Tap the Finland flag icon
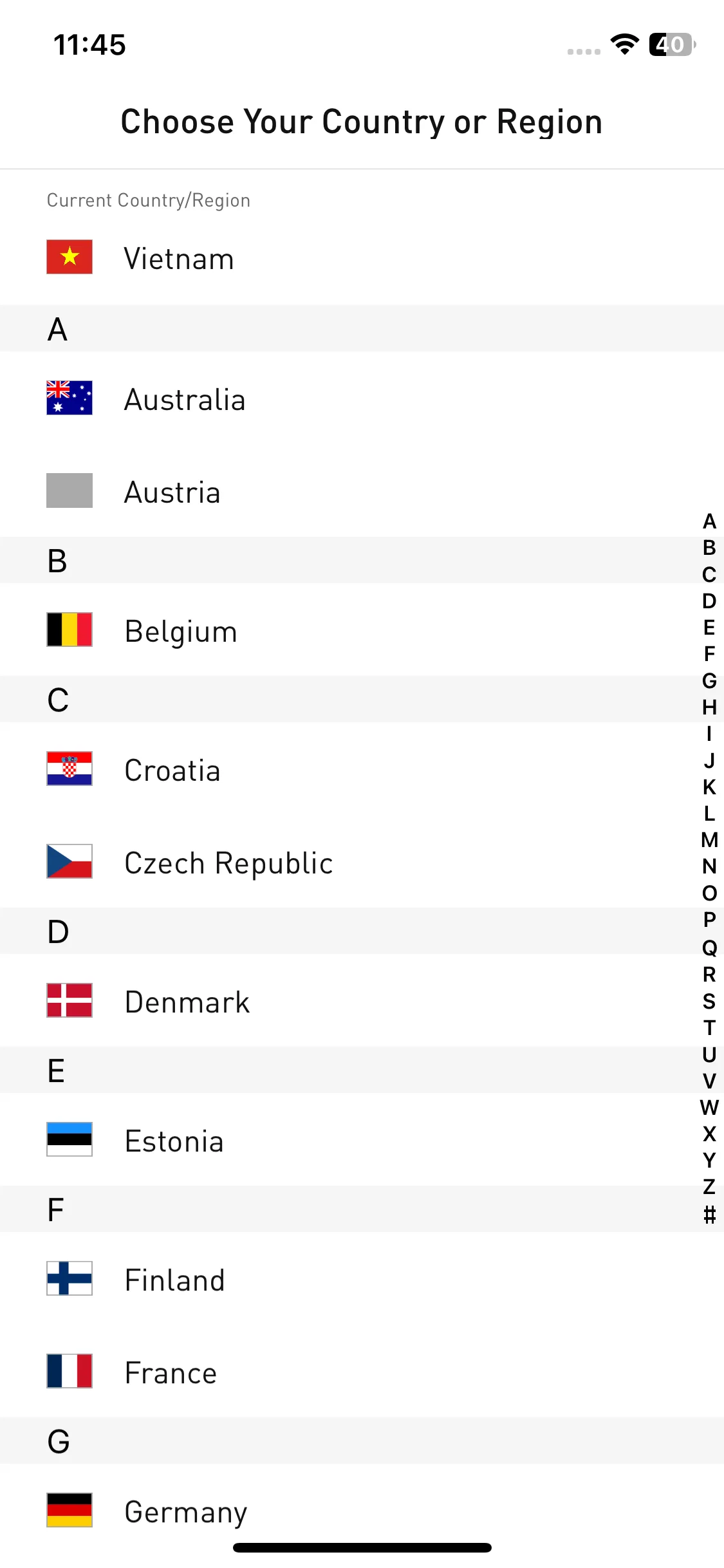 coord(70,1278)
